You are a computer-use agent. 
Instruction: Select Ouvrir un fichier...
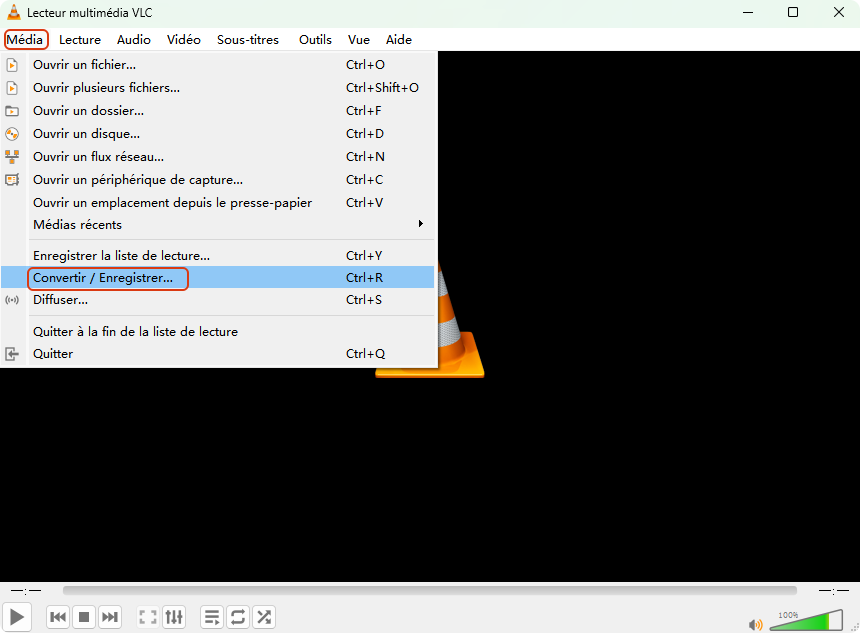pos(217,65)
